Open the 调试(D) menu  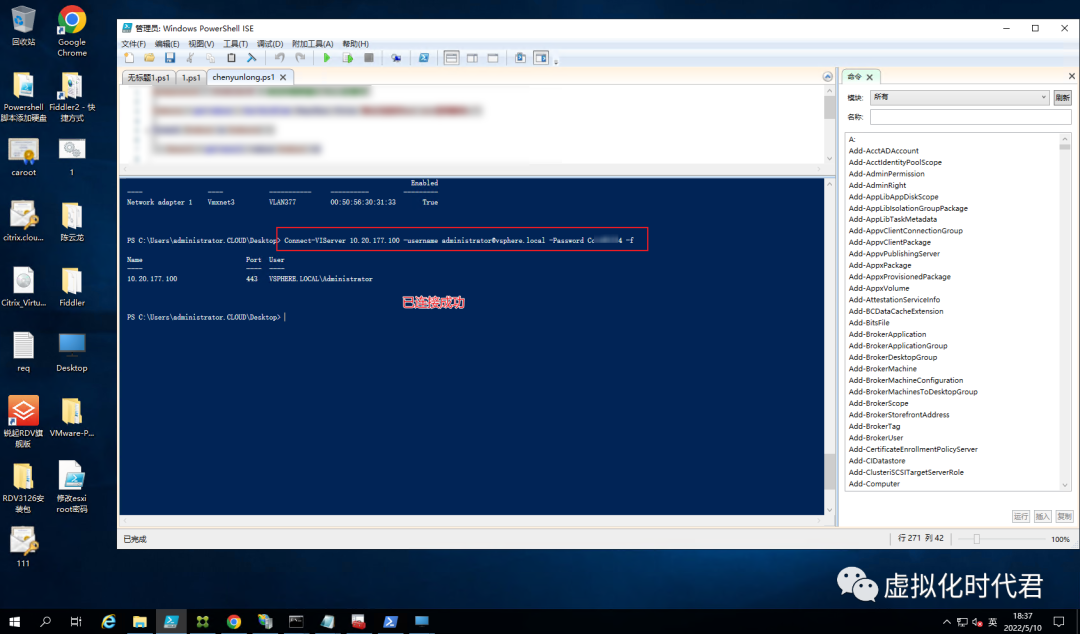pos(269,43)
